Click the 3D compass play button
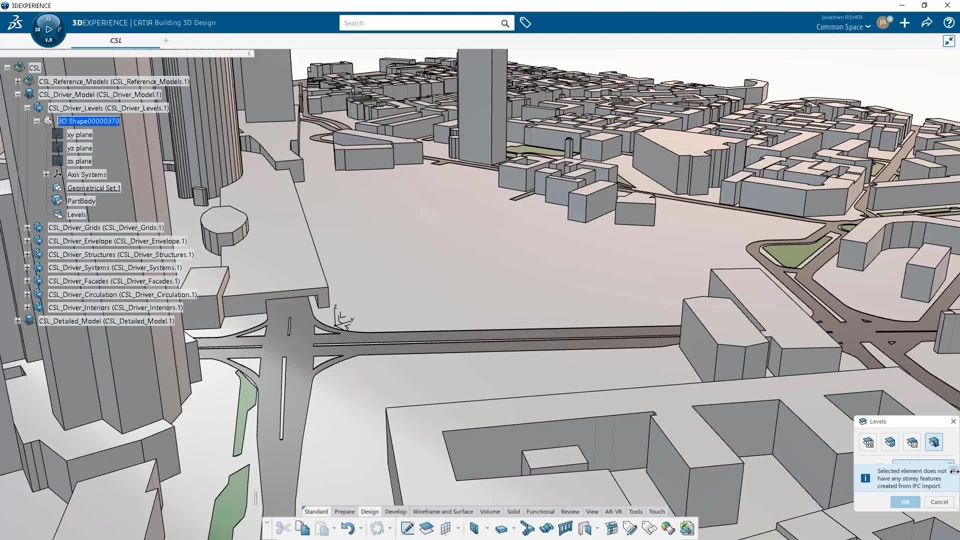Viewport: 960px width, 540px height. coord(48,29)
